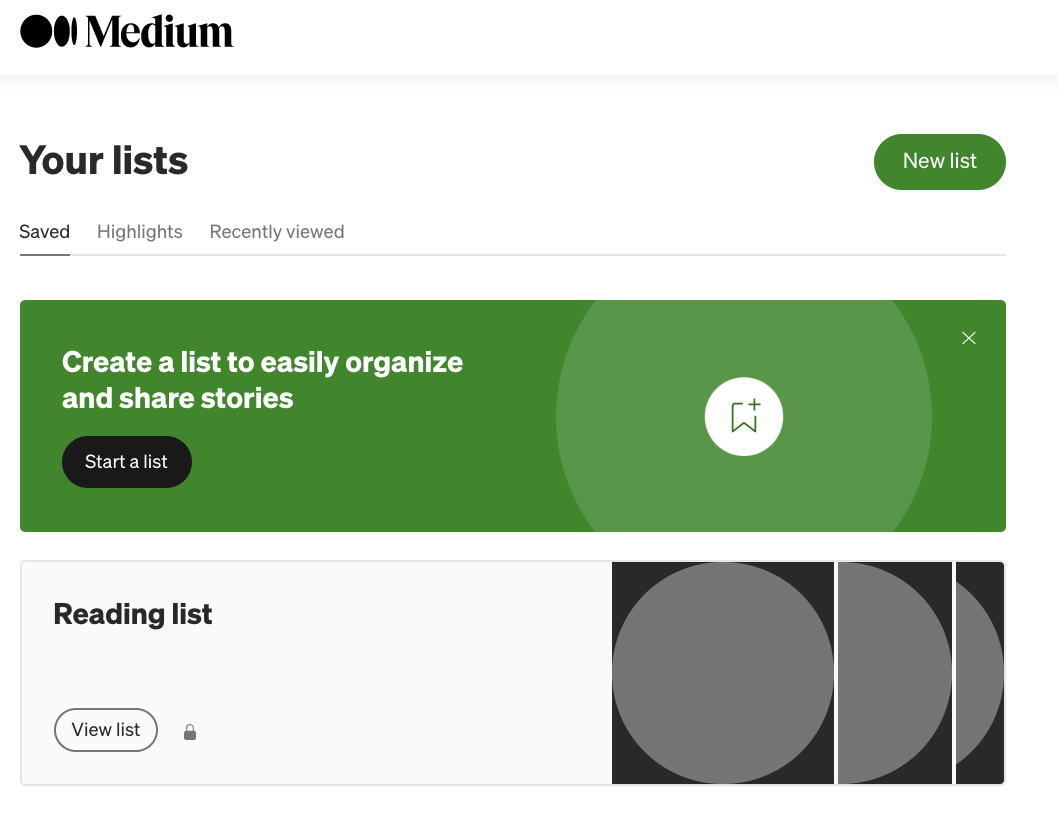This screenshot has height=832, width=1058.
Task: Dismiss the green create-list banner
Action: point(968,338)
